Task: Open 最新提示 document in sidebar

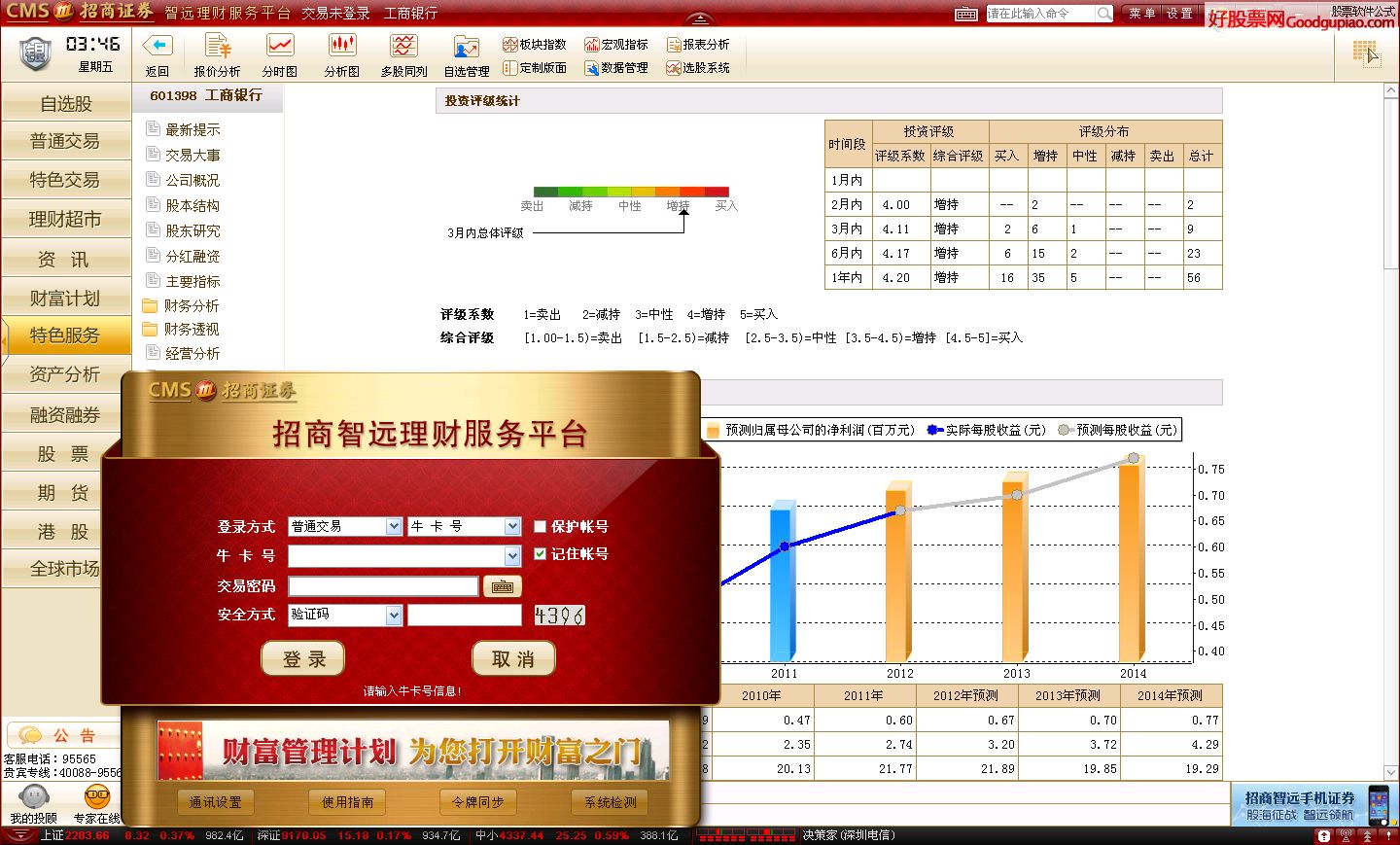Action: [x=183, y=129]
